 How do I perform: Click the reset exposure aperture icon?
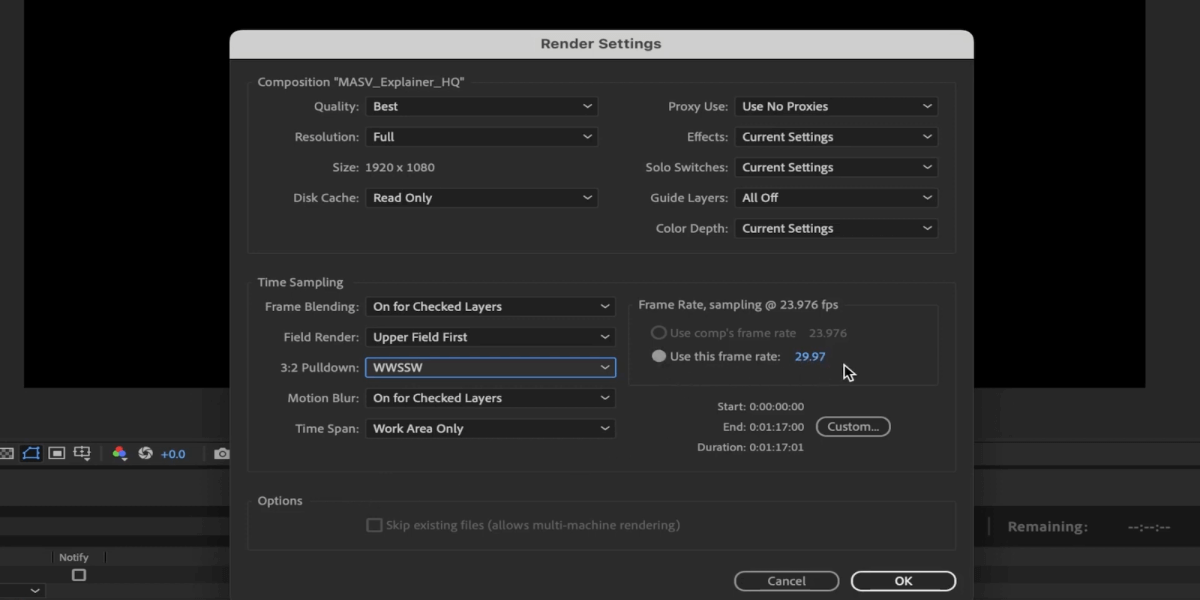click(x=145, y=453)
